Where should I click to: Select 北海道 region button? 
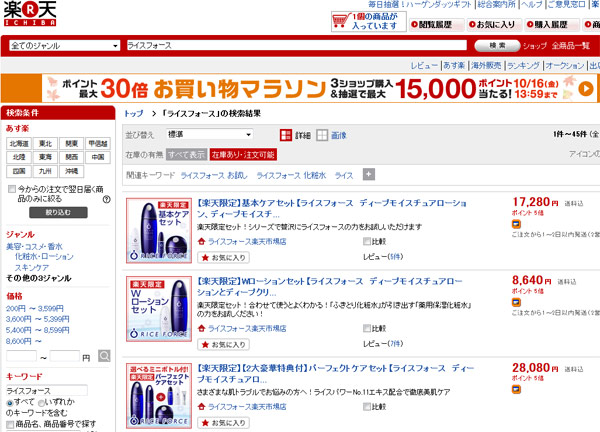(19, 143)
